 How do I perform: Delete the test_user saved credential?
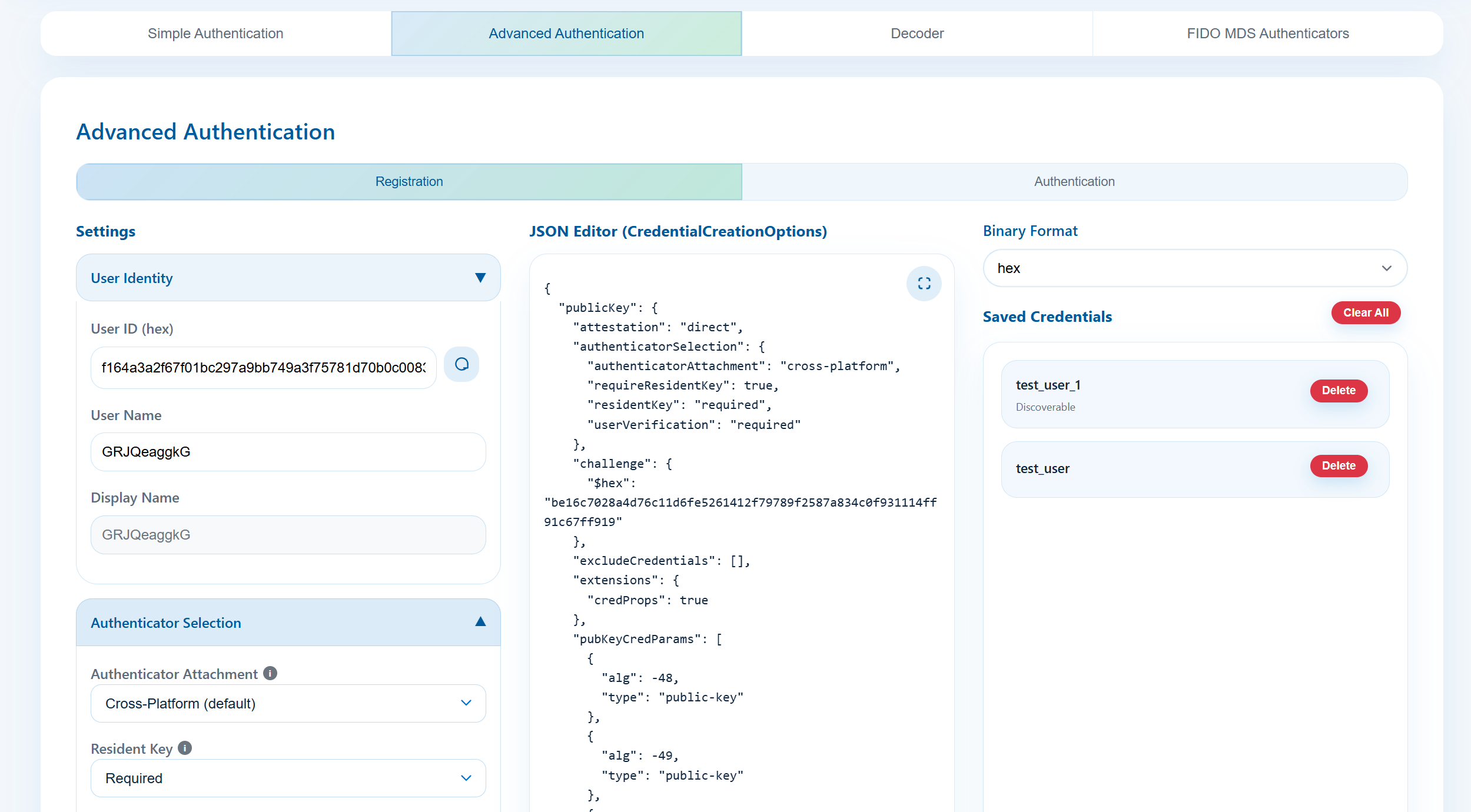(1338, 466)
